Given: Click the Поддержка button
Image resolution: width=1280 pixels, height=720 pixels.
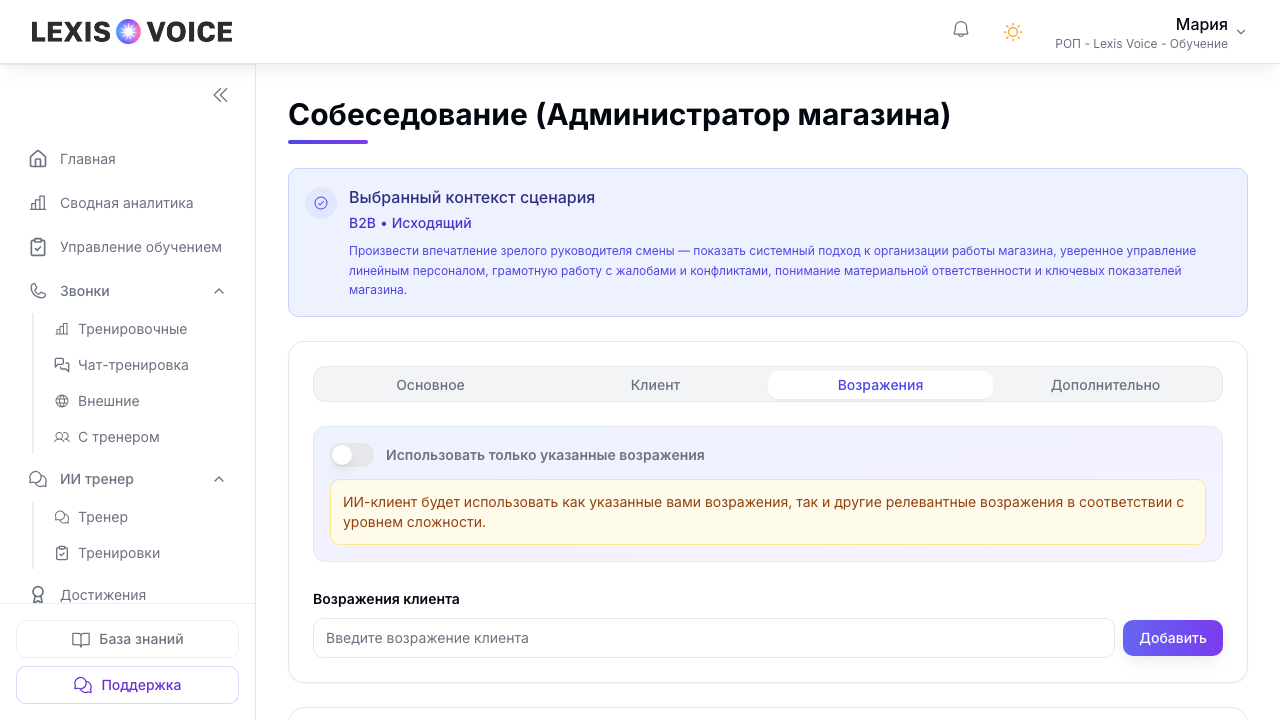Looking at the screenshot, I should 127,685.
